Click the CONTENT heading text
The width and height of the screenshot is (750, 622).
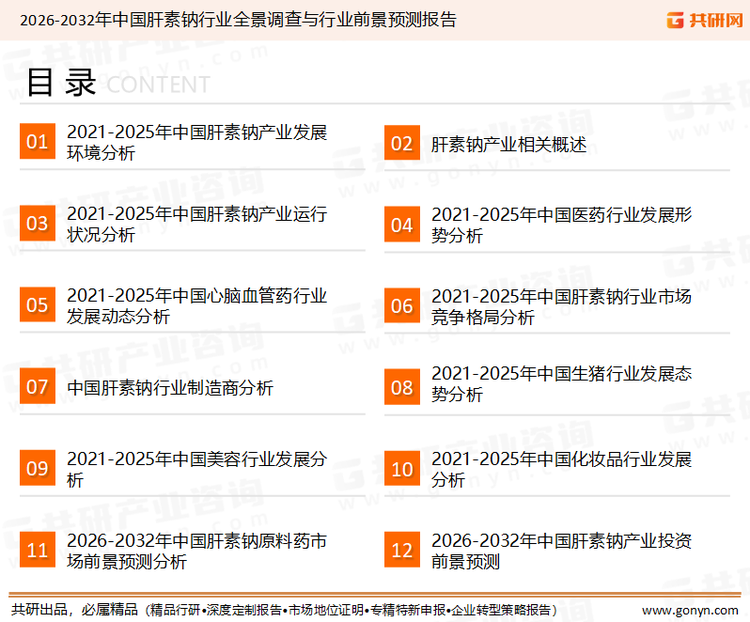coord(158,85)
